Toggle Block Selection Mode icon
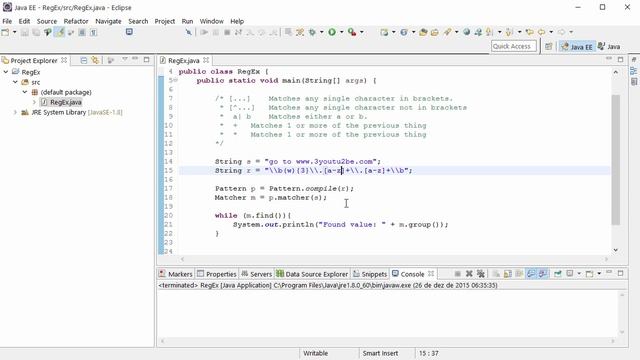The image size is (640, 360). pos(82,32)
